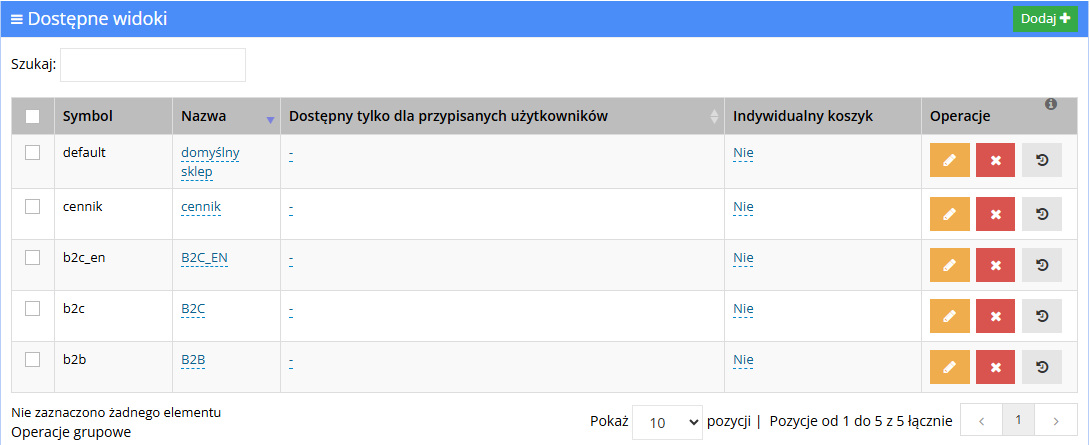Click the Dodaj button
Image resolution: width=1090 pixels, height=445 pixels.
pyautogui.click(x=1045, y=19)
